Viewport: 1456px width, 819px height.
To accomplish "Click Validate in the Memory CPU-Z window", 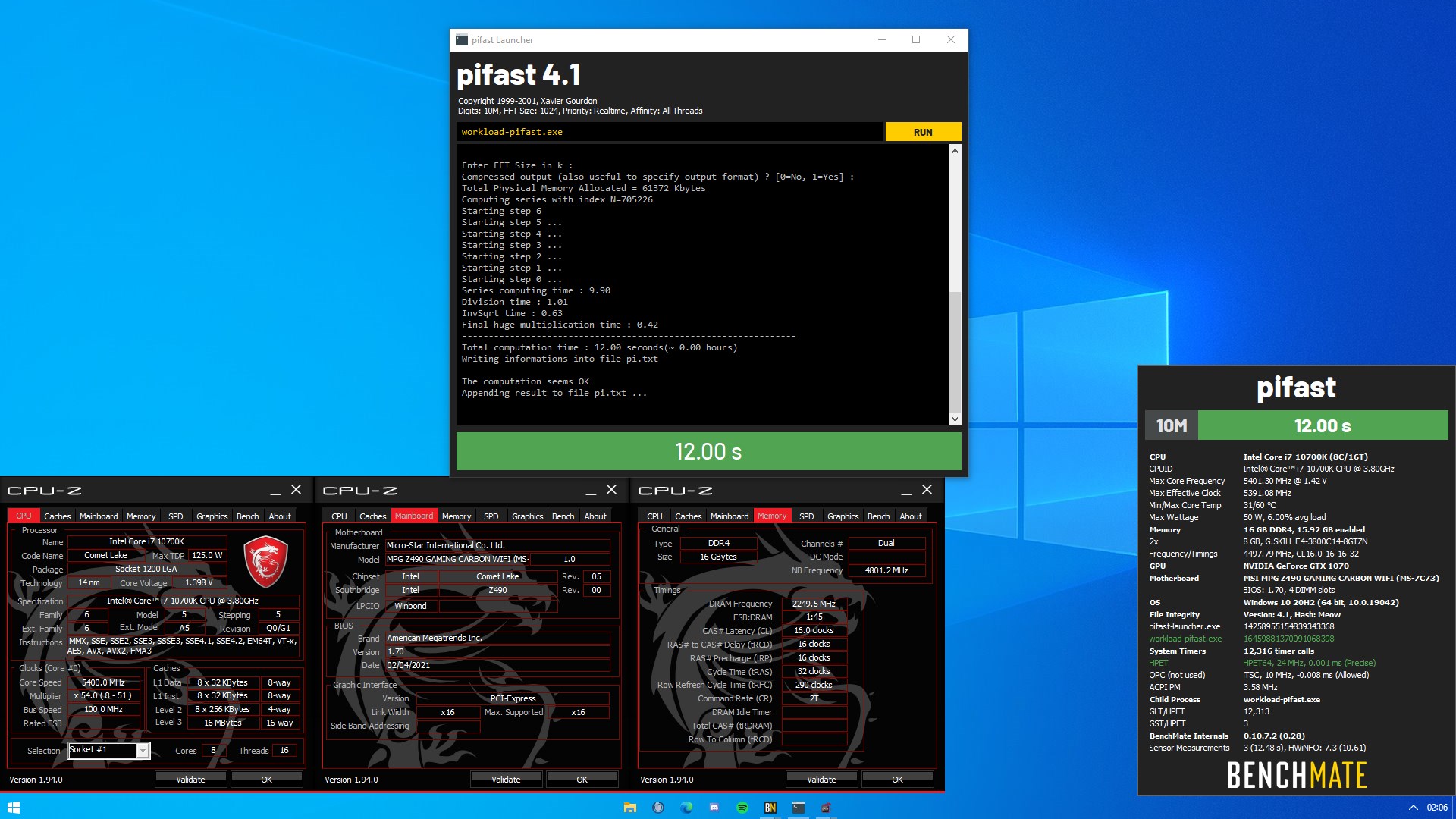I will coord(821,780).
